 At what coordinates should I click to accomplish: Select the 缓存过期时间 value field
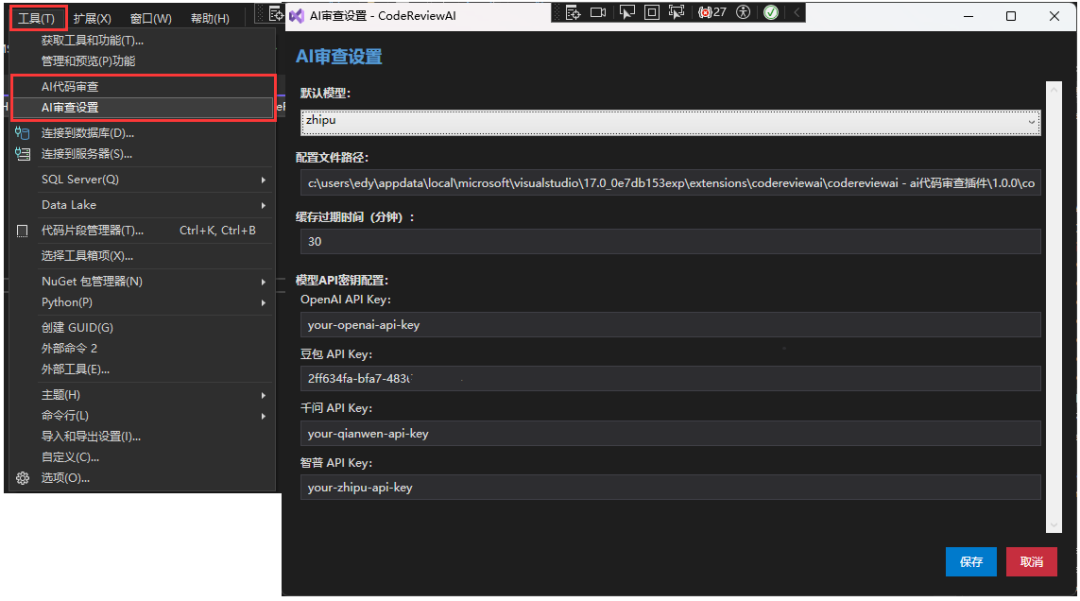coord(670,241)
